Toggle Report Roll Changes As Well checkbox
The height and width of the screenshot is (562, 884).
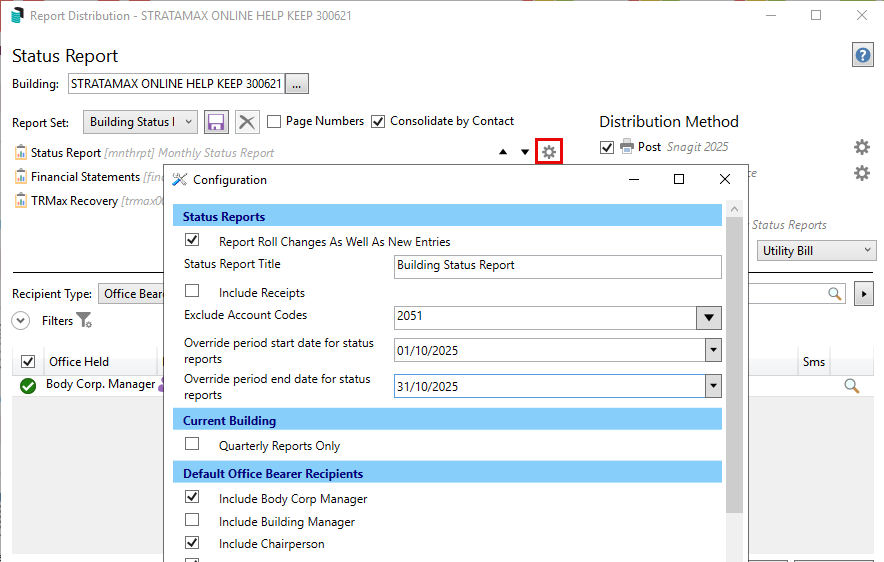pos(192,240)
